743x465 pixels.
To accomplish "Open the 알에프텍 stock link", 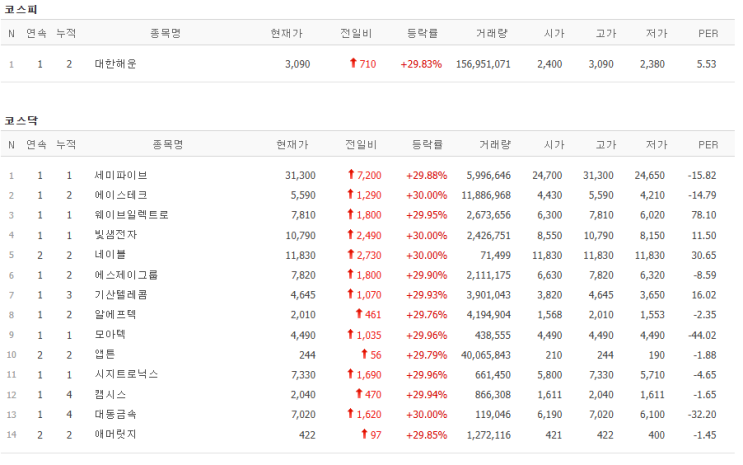I will 115,315.
